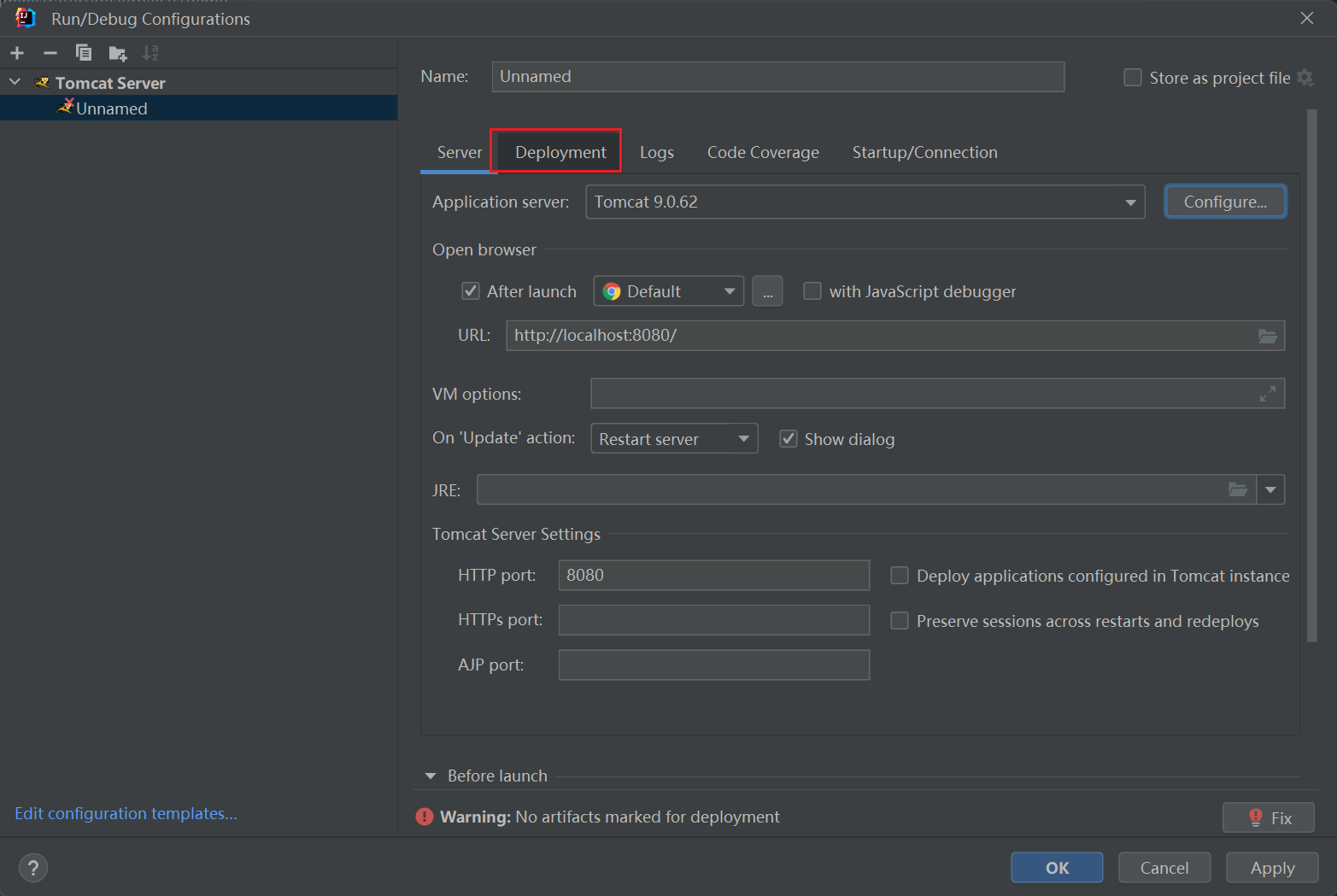Click the ellipsis button beside browser selector
The height and width of the screenshot is (896, 1337).
(767, 292)
